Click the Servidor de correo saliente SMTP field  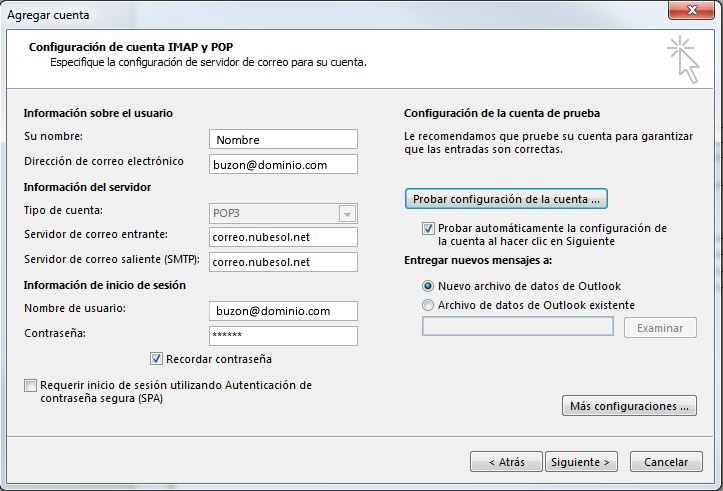283,262
